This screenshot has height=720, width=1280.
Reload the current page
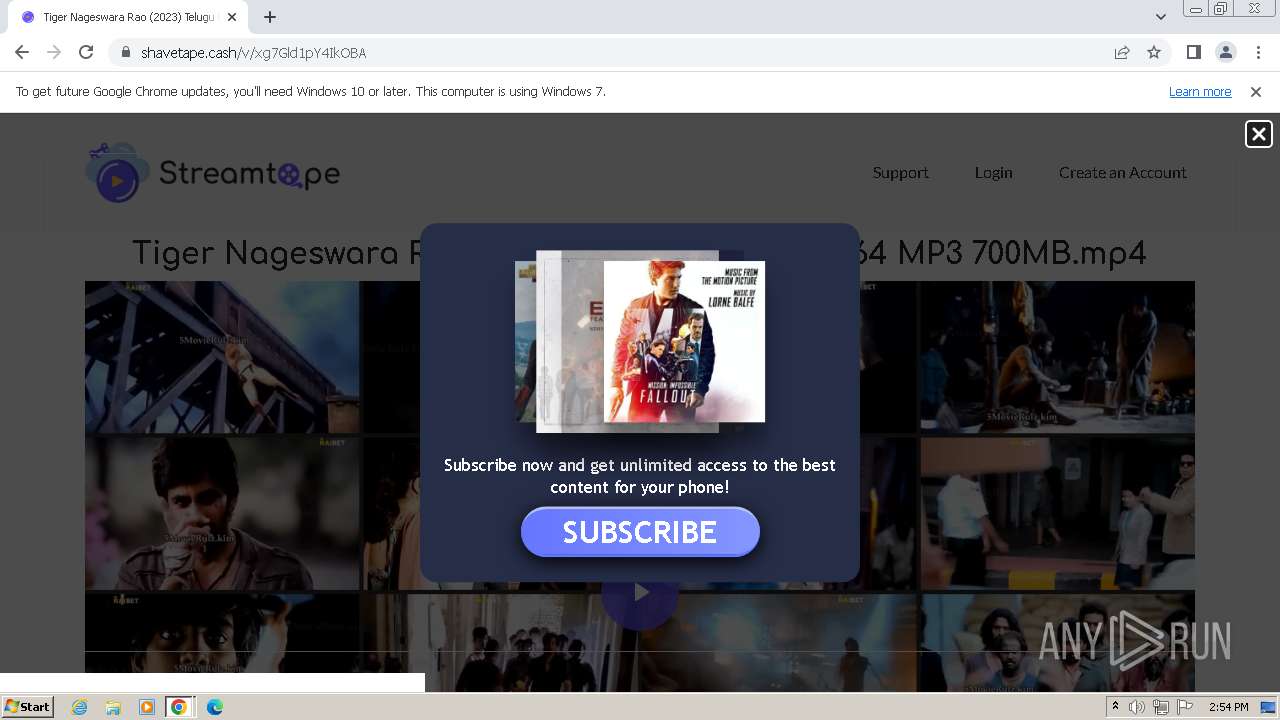86,52
